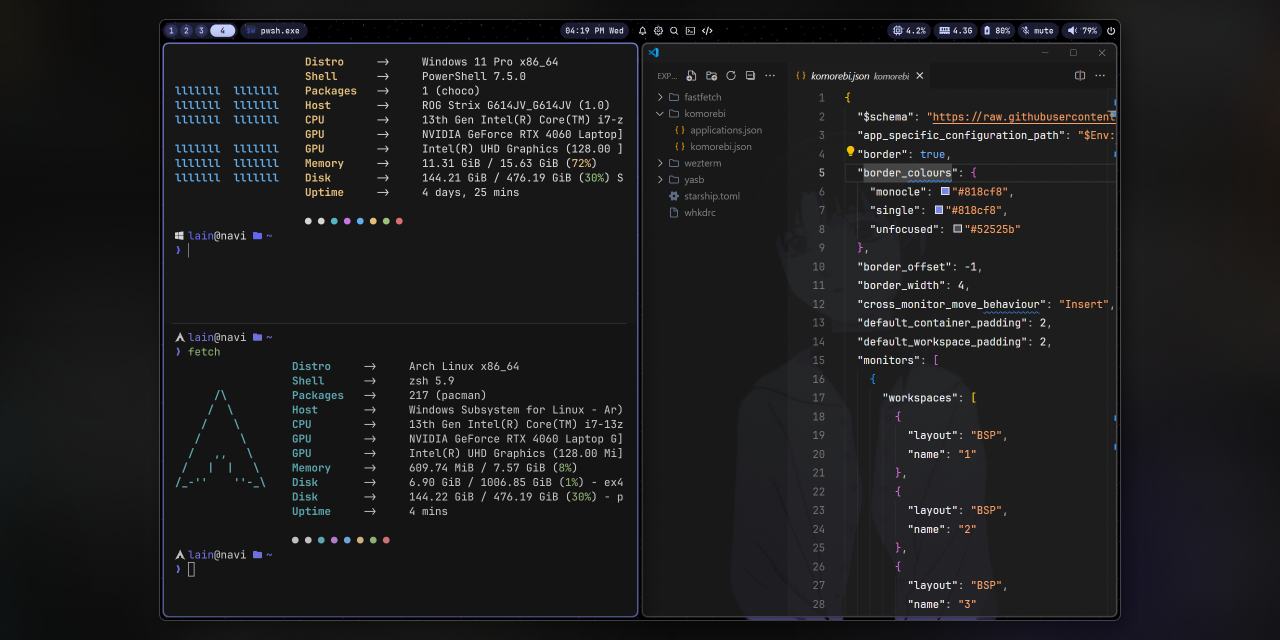Open the unfocused #52525b color swatch

(958, 229)
